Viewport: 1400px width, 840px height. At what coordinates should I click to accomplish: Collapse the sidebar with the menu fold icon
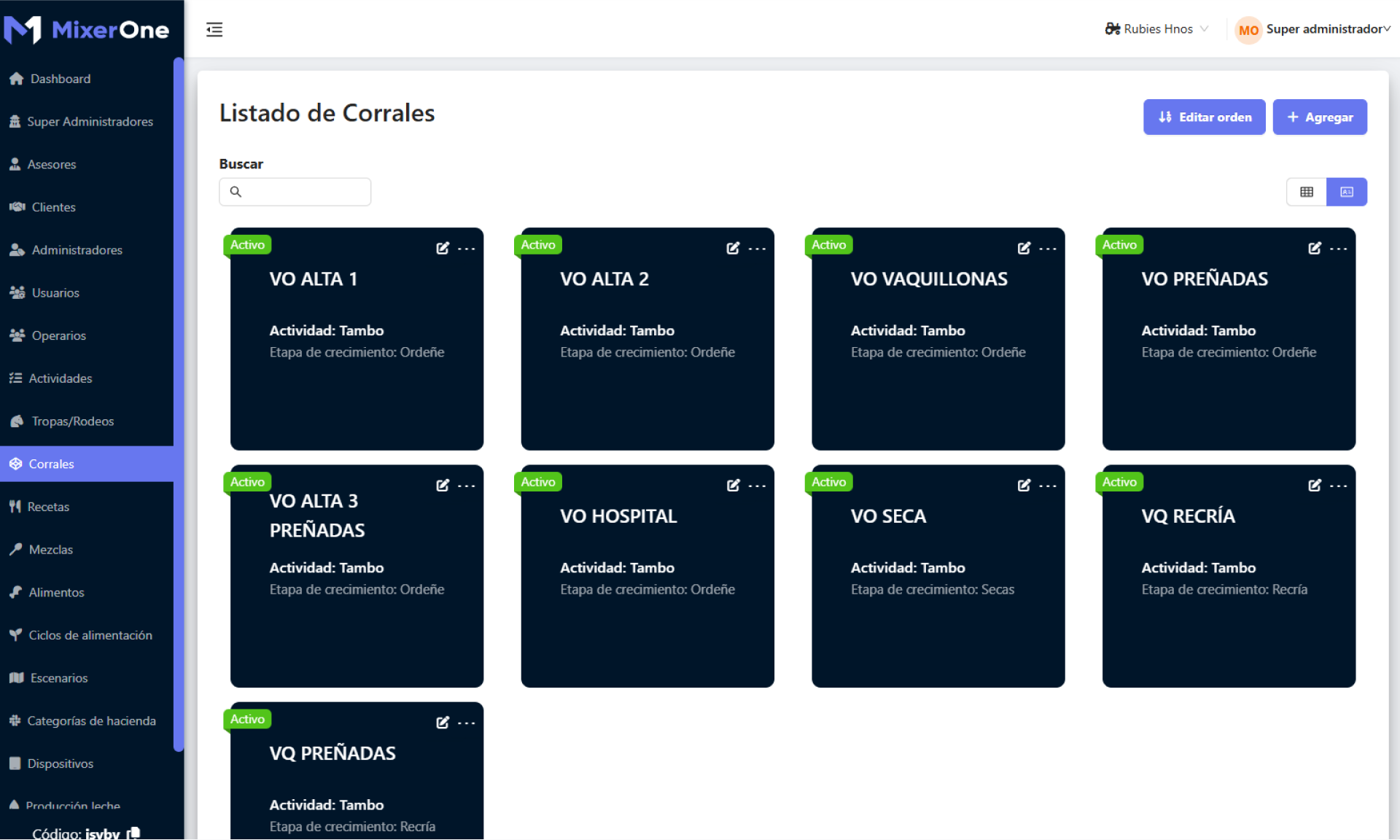pyautogui.click(x=214, y=29)
